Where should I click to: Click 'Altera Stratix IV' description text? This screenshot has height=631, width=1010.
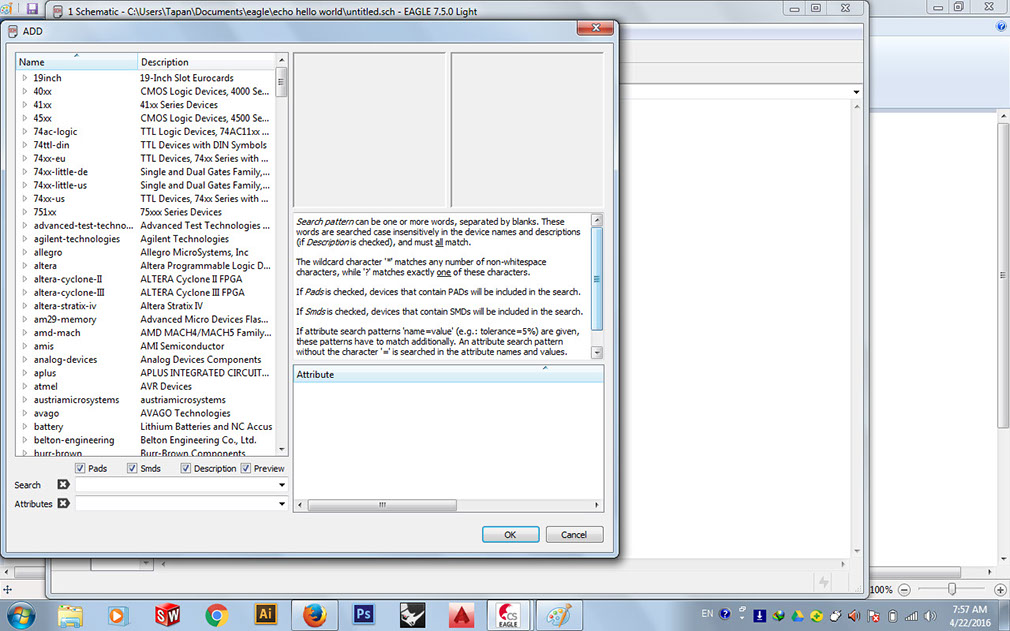(x=171, y=306)
